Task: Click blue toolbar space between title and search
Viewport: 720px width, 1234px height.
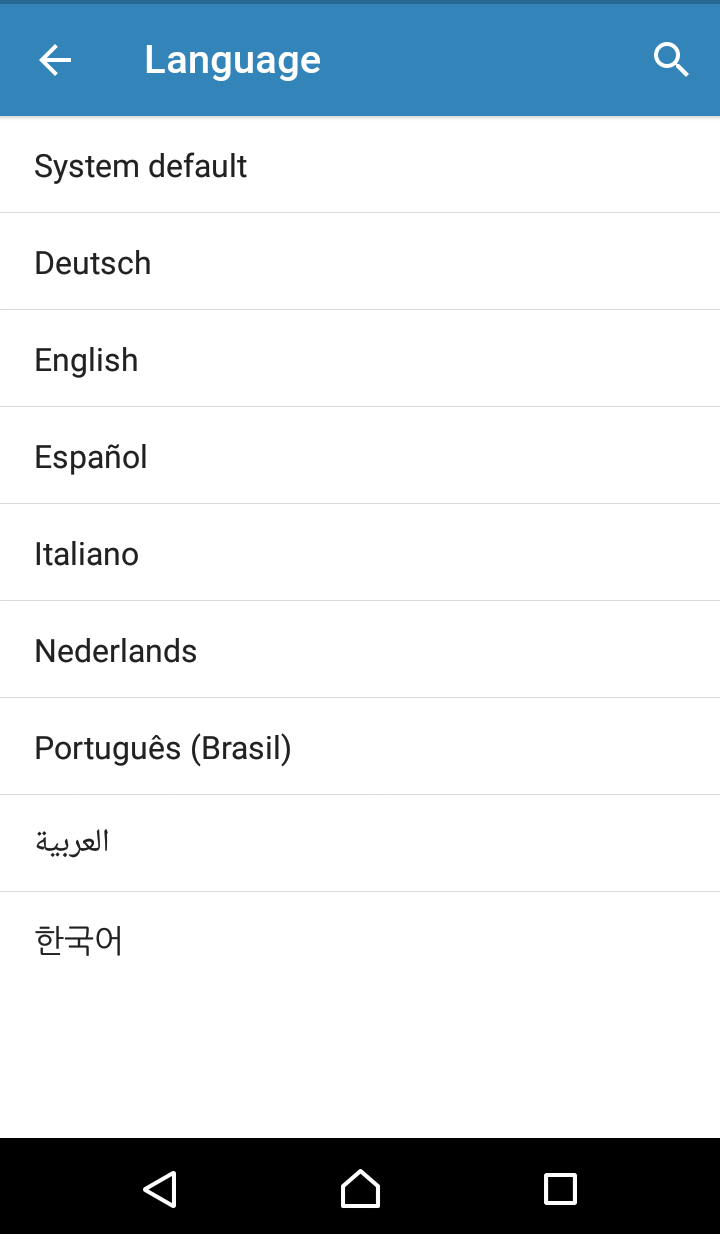Action: 480,60
